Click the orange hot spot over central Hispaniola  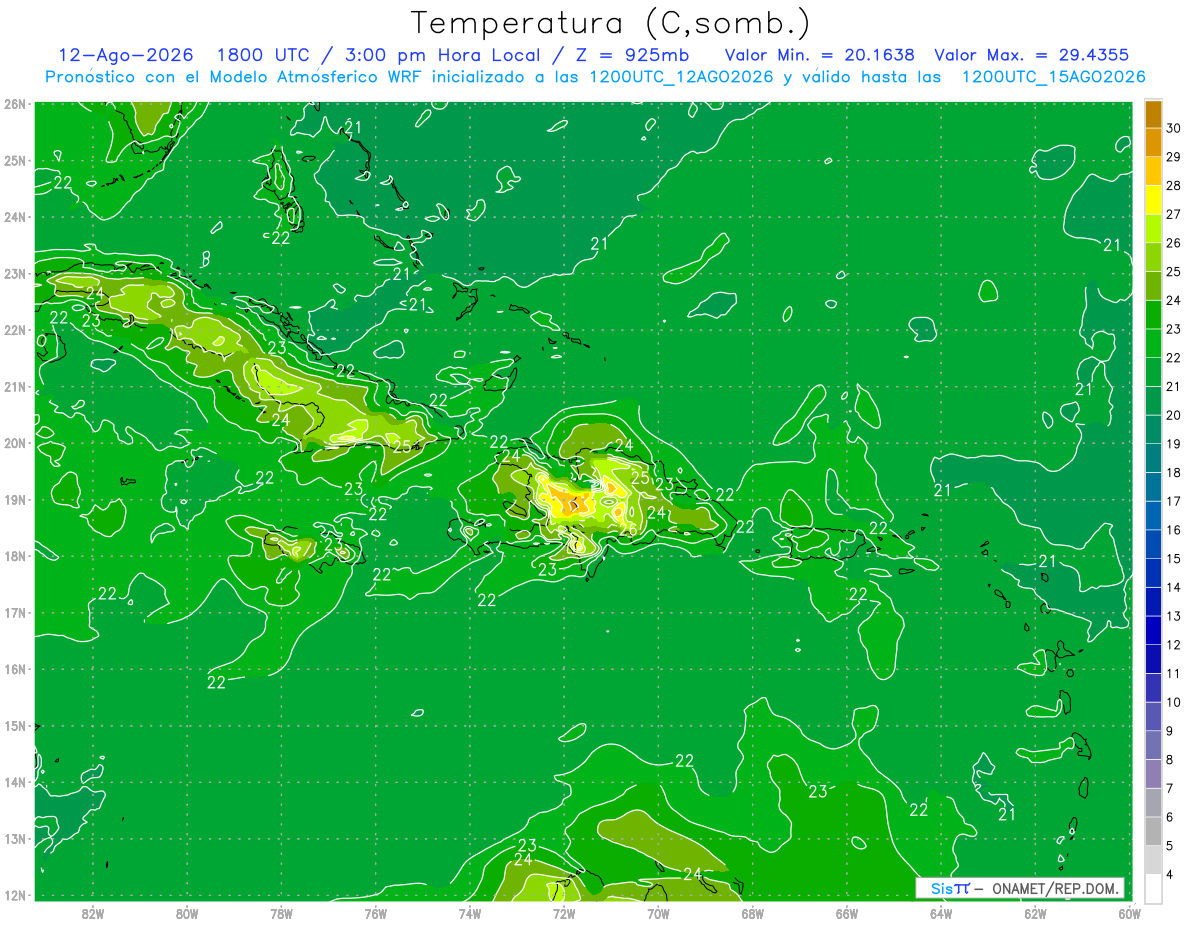point(569,500)
